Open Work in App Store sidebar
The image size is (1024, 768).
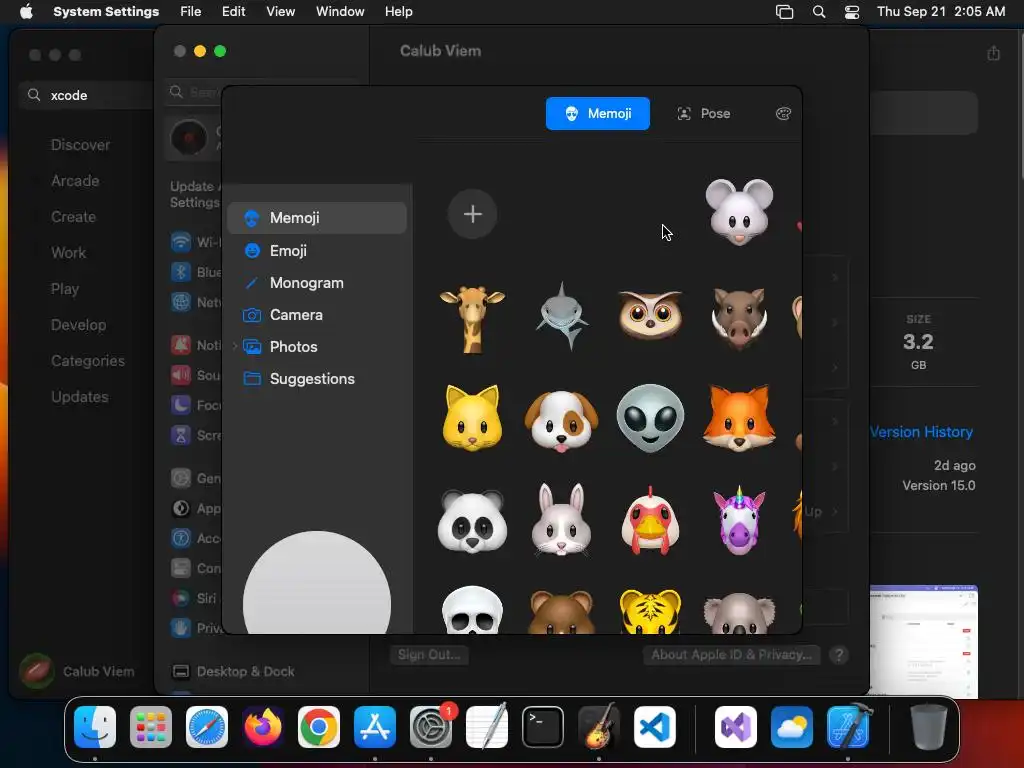pos(69,253)
